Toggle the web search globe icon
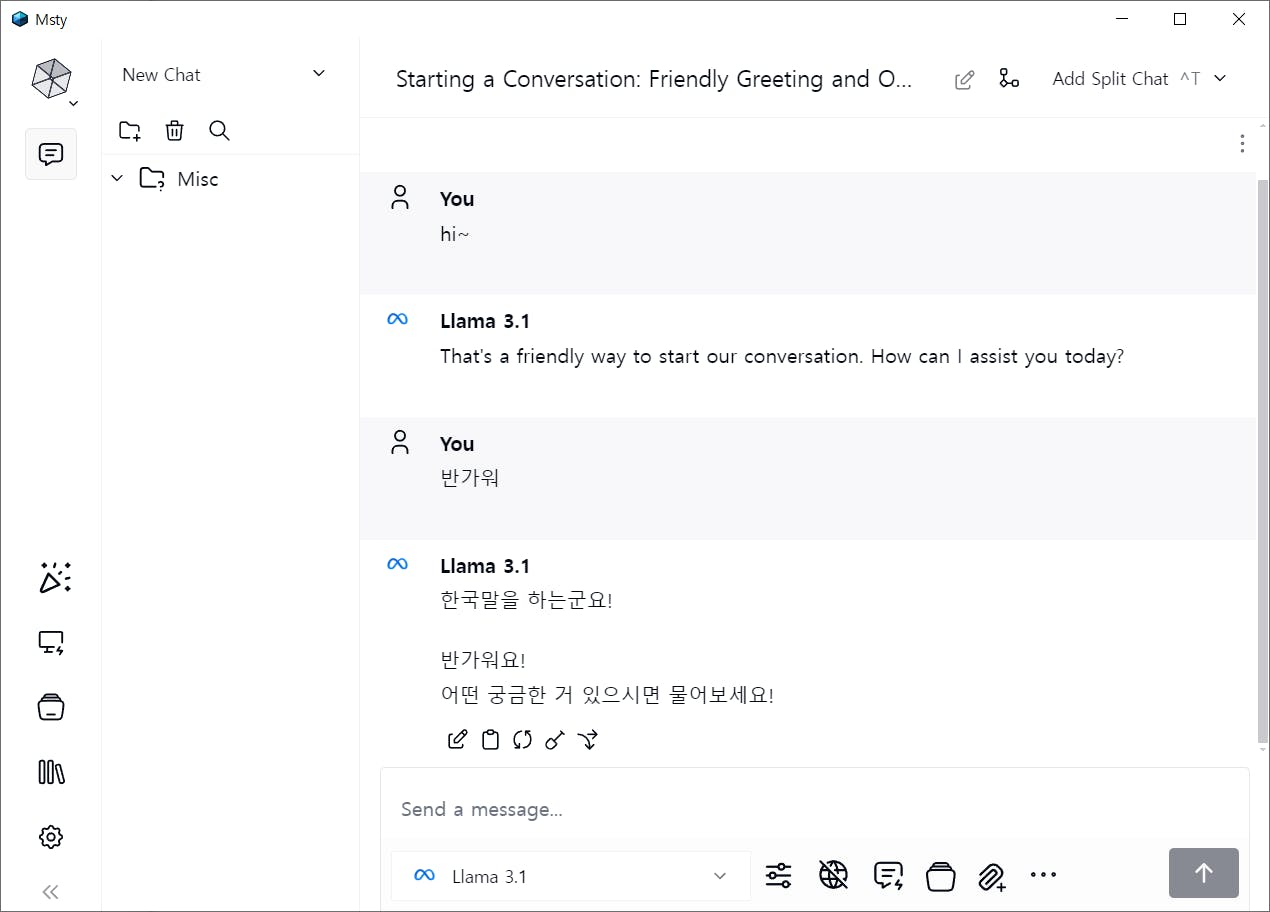Screen dimensions: 1270x912 coord(833,876)
